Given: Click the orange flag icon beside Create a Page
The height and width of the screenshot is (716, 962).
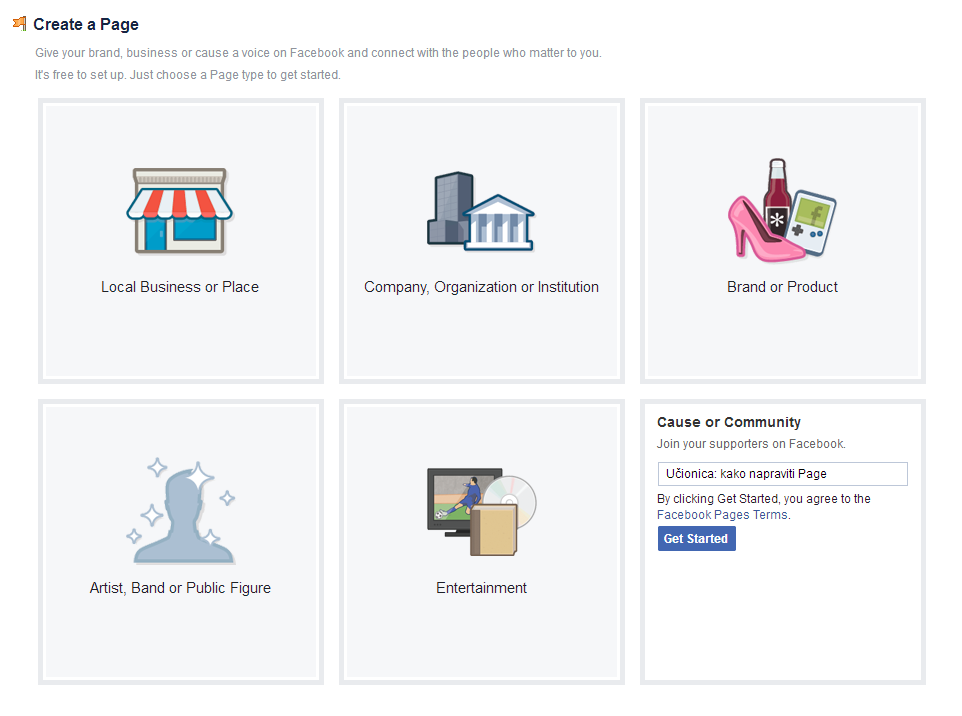Looking at the screenshot, I should click(19, 24).
